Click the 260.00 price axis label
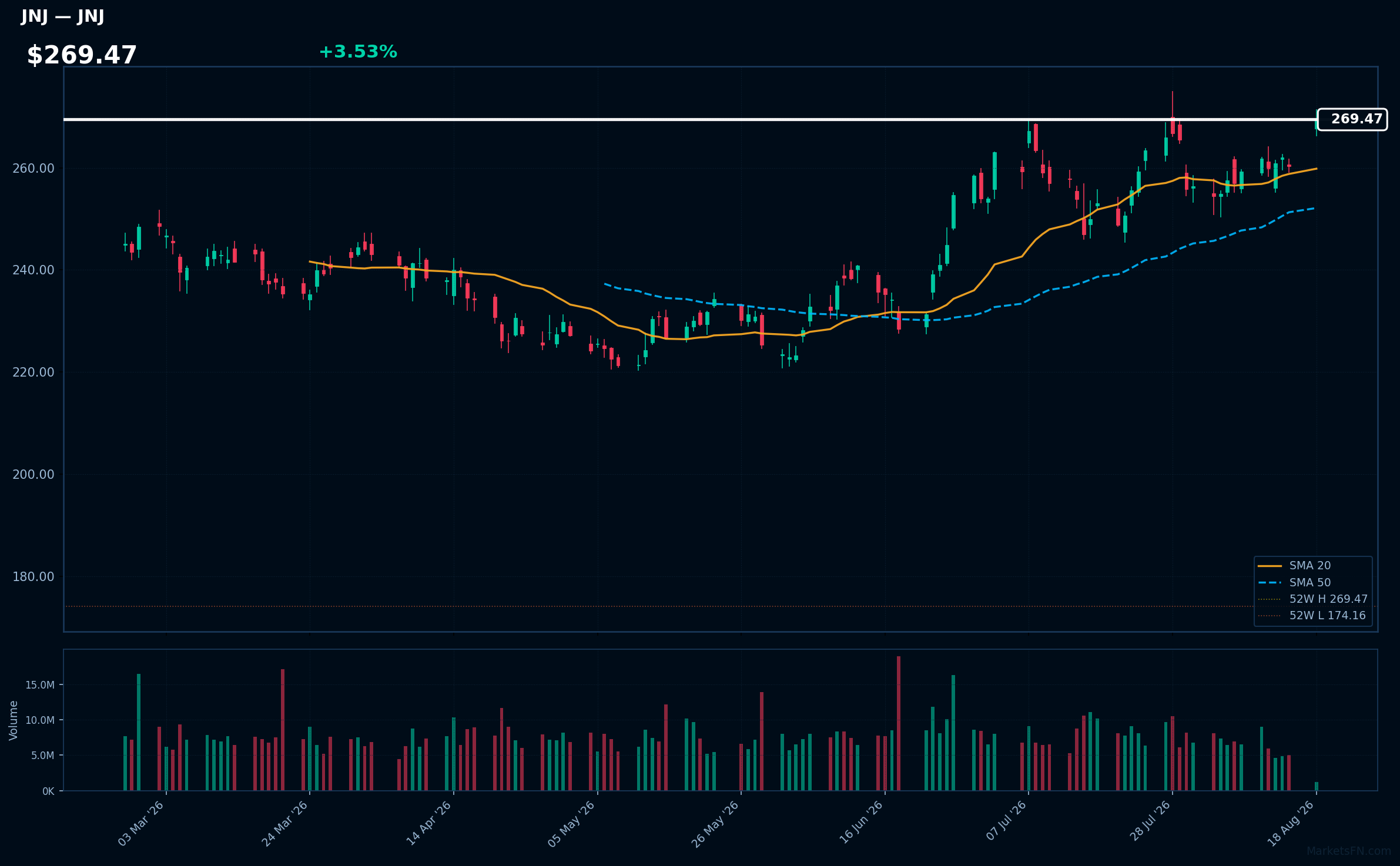Screen dimensions: 1400x866 [34, 169]
